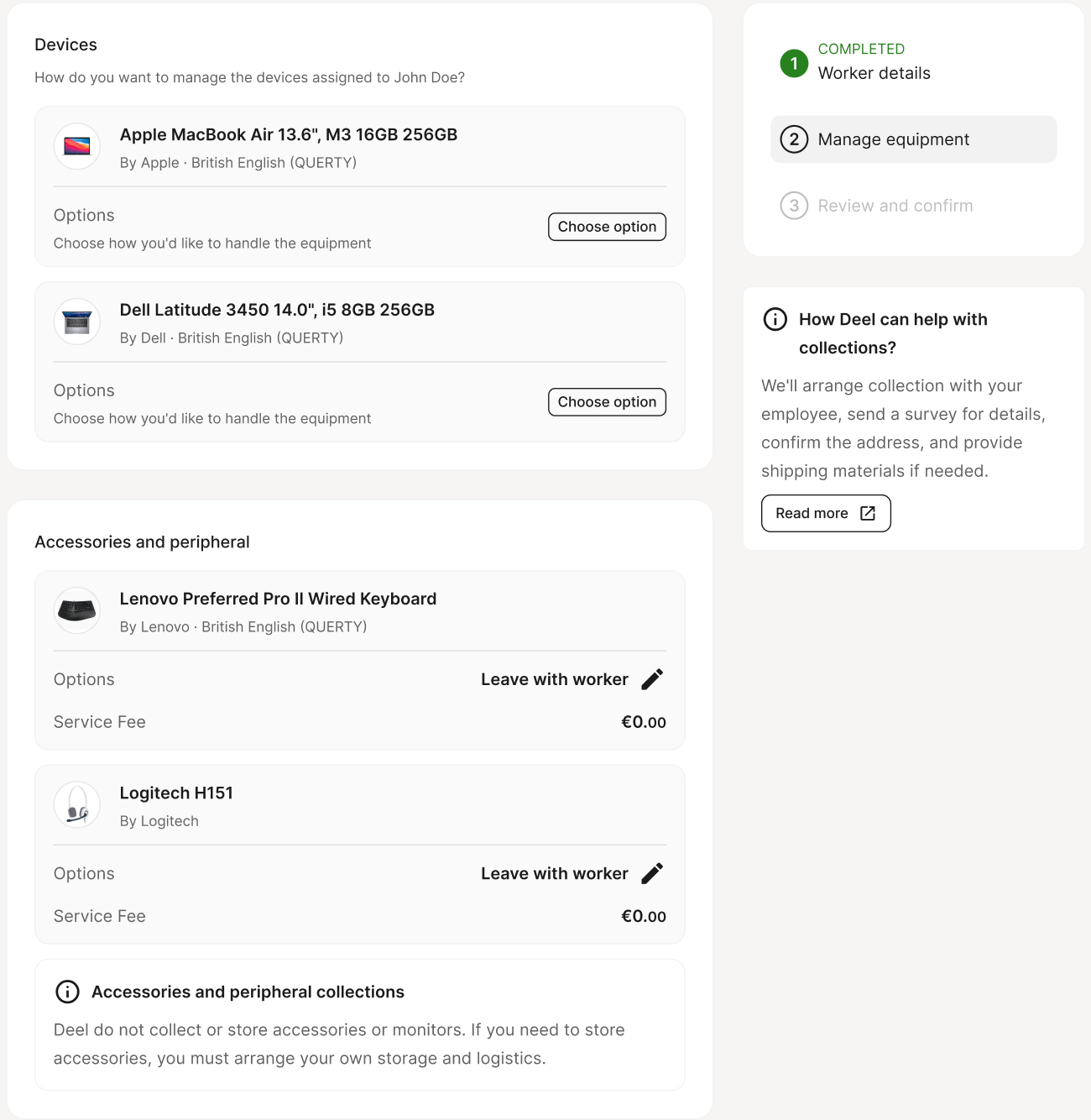The image size is (1091, 1120).
Task: Click the pencil edit icon for Lenovo keyboard
Action: [652, 679]
